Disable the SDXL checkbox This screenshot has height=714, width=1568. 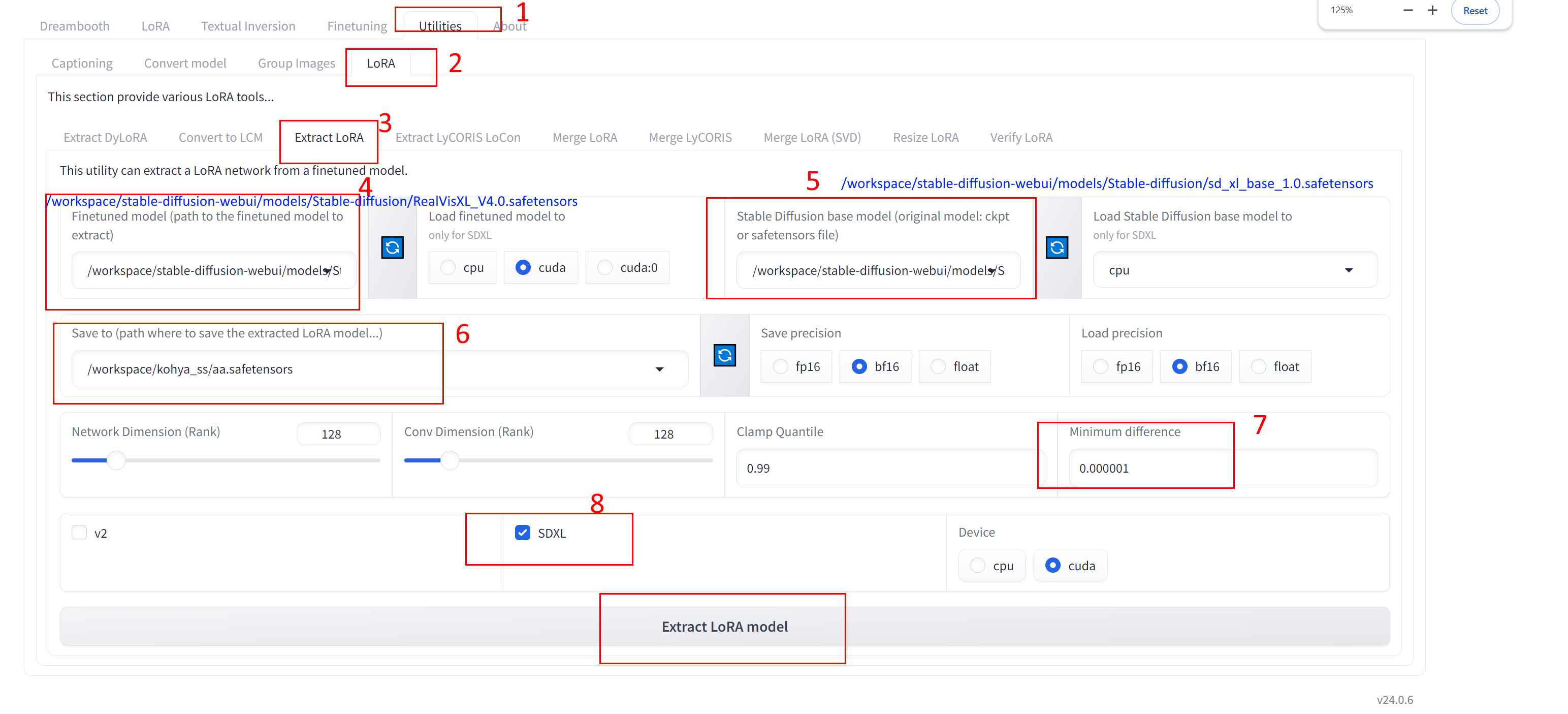522,533
